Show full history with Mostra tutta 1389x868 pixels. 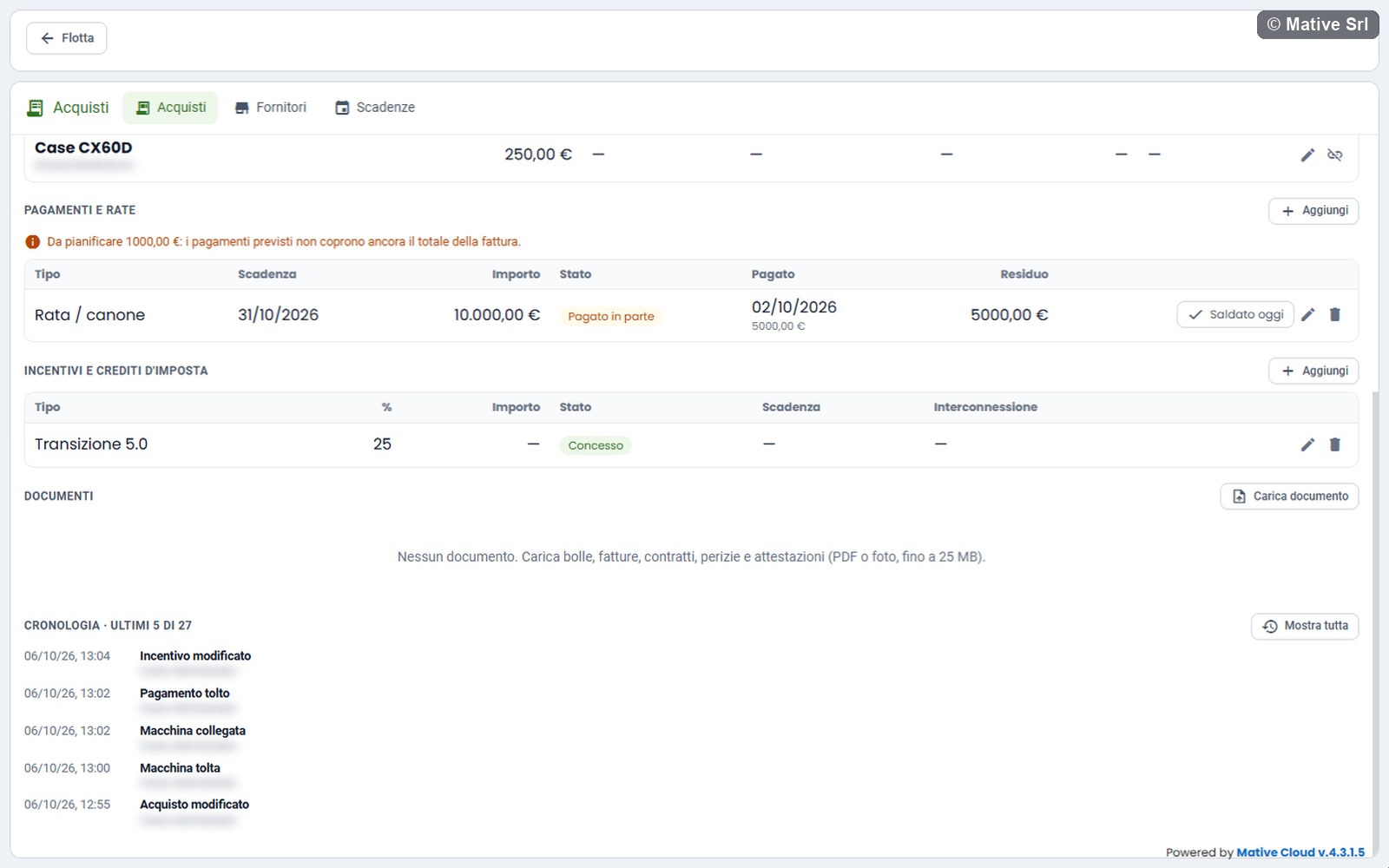[x=1305, y=626]
